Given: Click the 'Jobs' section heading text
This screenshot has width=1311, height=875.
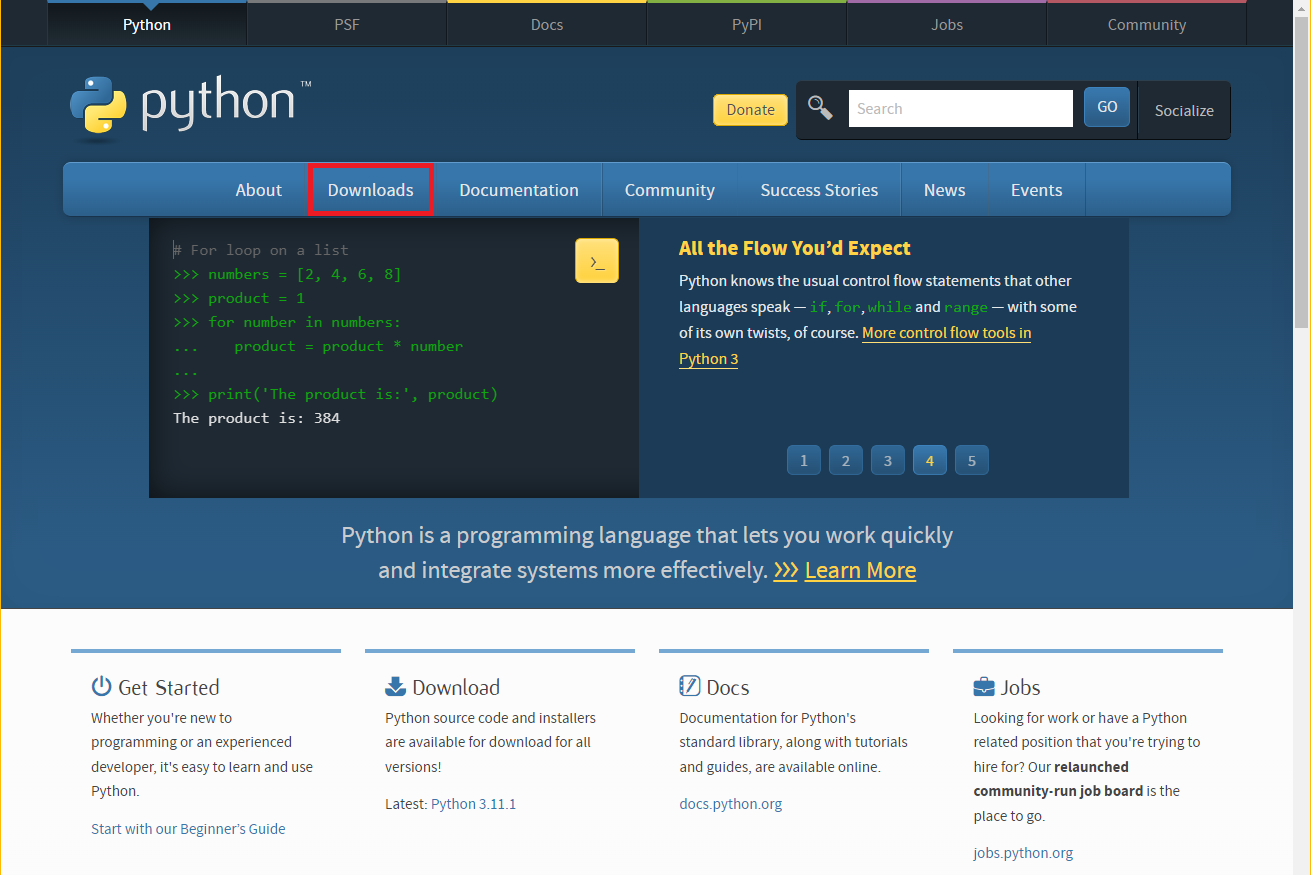Looking at the screenshot, I should (1021, 687).
